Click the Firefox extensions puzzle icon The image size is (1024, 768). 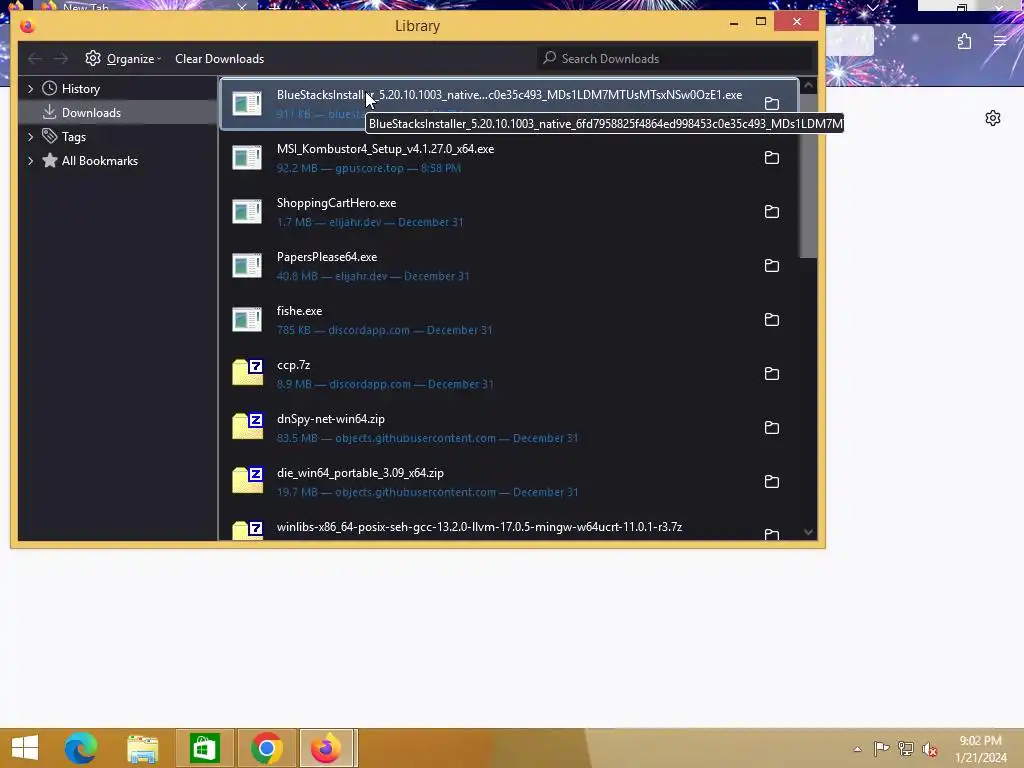click(x=965, y=42)
